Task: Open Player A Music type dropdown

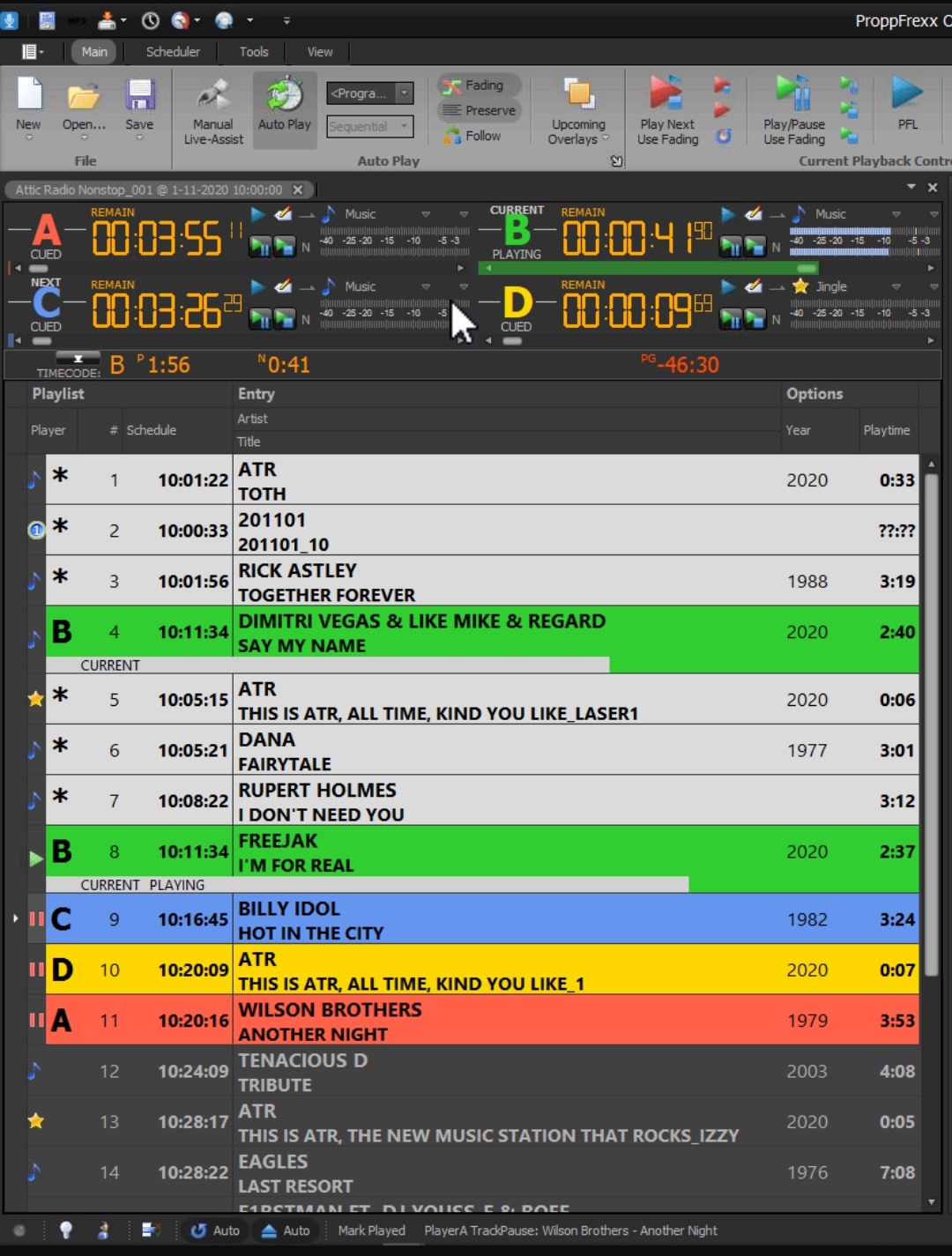Action: tap(426, 214)
